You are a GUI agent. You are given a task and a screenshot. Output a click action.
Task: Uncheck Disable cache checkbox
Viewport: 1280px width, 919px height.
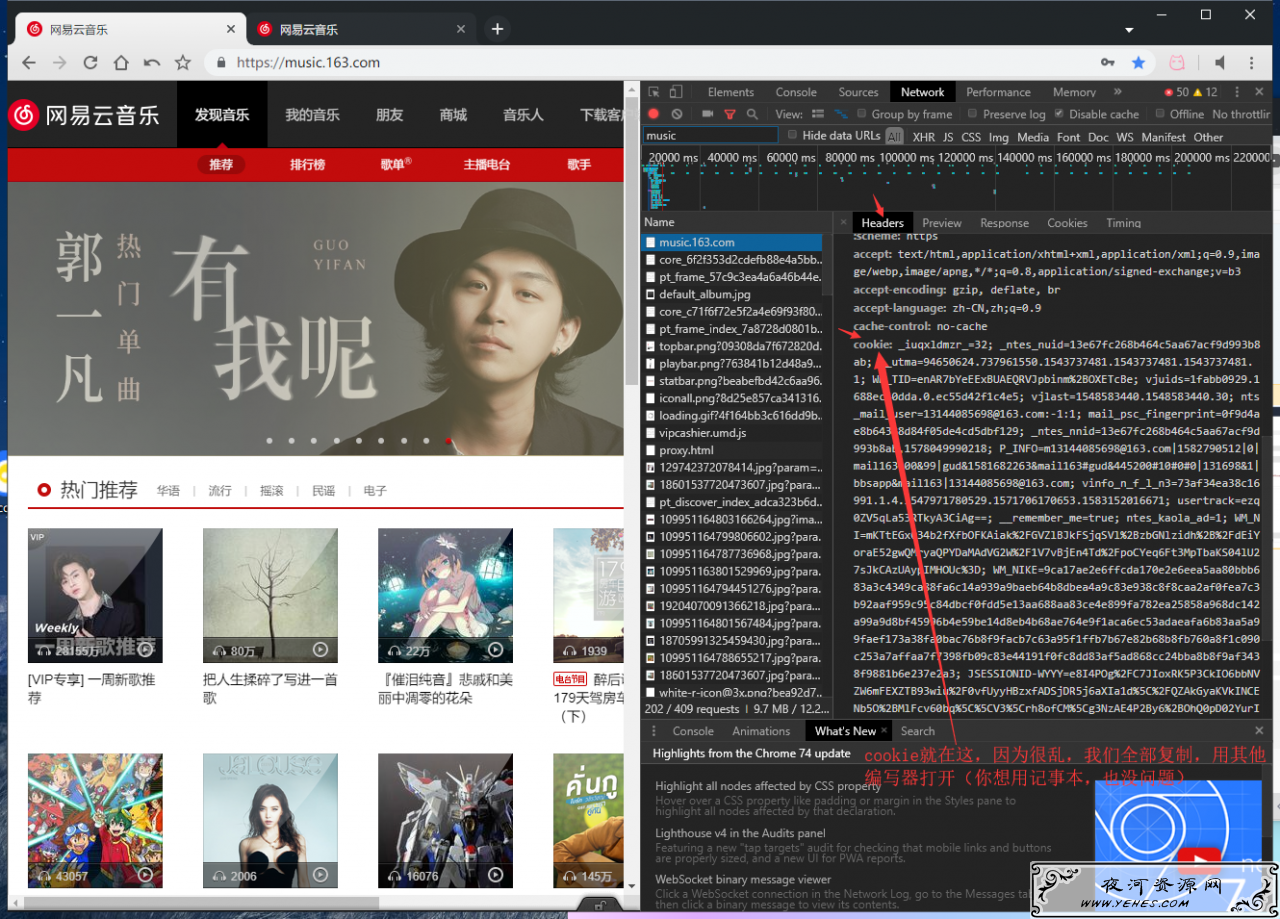pos(1059,114)
